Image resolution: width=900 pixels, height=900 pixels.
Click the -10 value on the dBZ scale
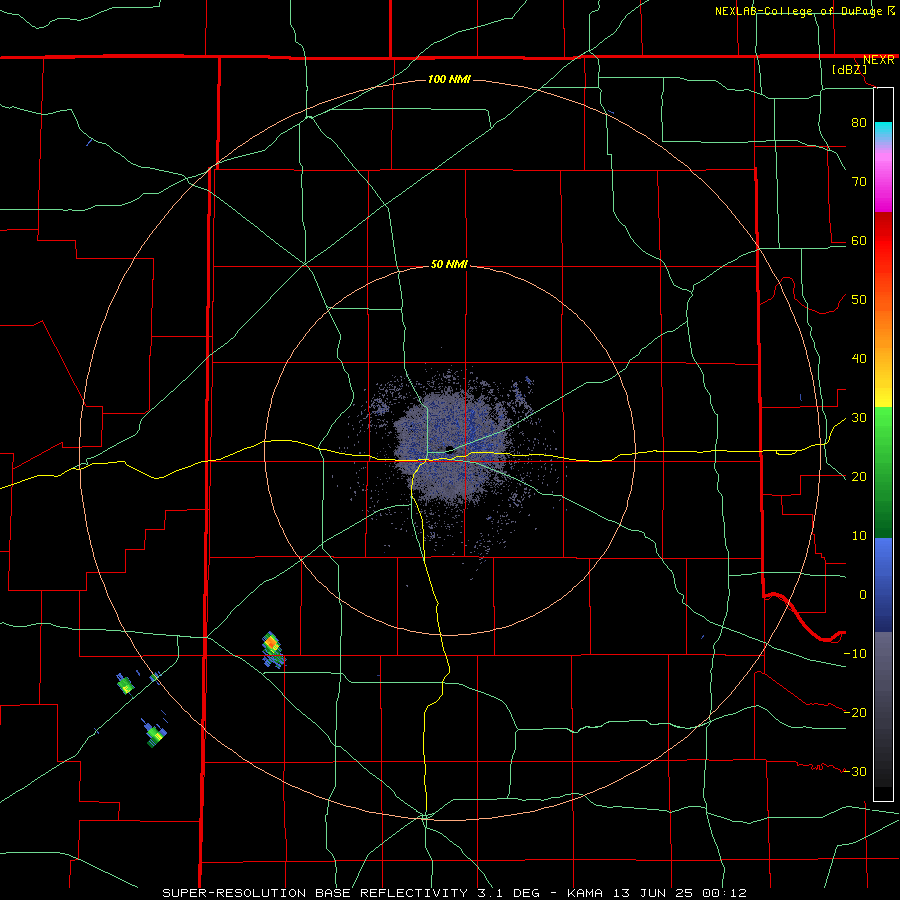[855, 653]
